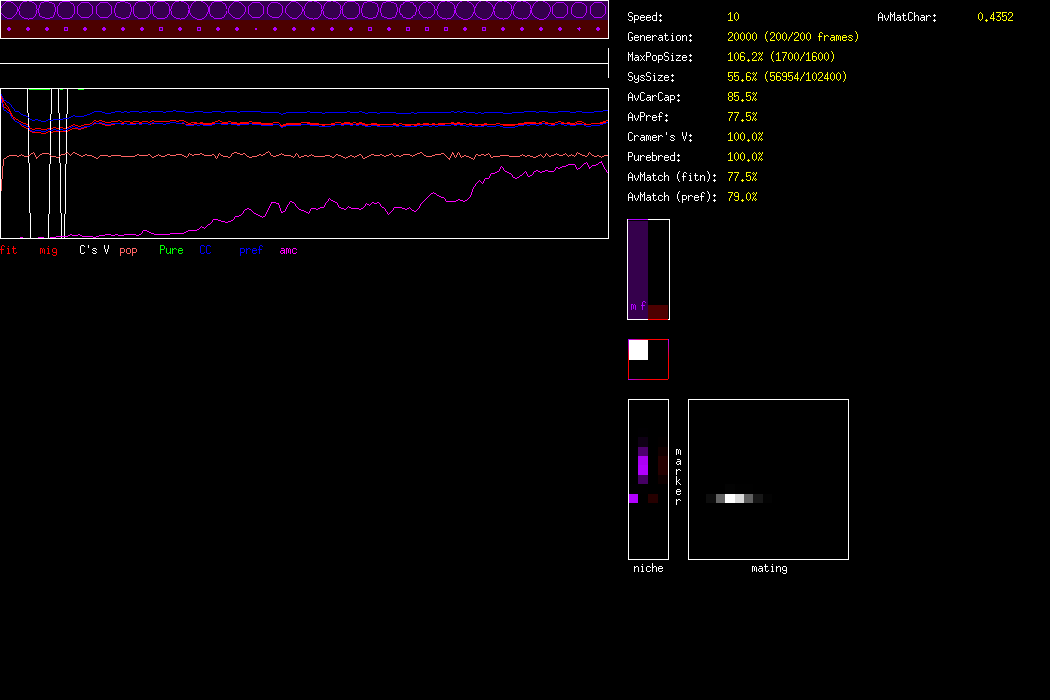Click the bright magenta block in the niche column
The image size is (1050, 700).
pyautogui.click(x=643, y=465)
